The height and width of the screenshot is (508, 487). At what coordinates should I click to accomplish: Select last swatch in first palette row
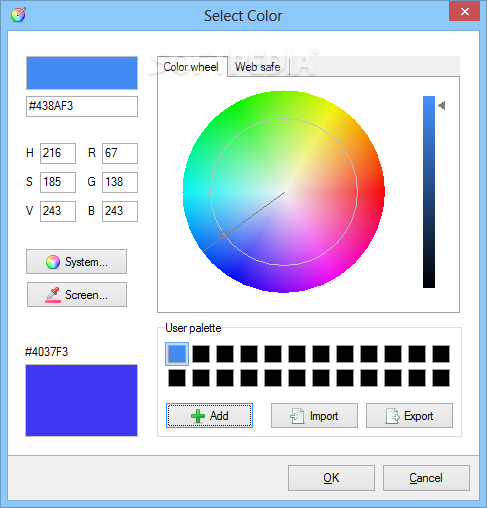click(x=441, y=354)
